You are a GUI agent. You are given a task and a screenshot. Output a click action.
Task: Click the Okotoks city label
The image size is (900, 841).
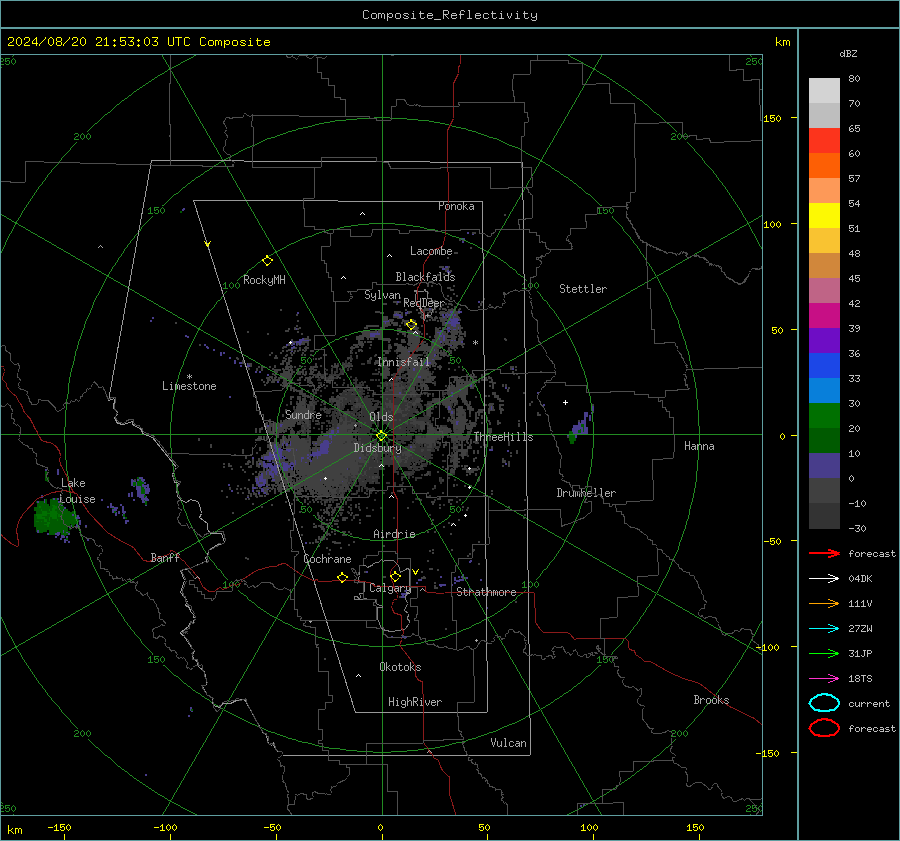(400, 667)
